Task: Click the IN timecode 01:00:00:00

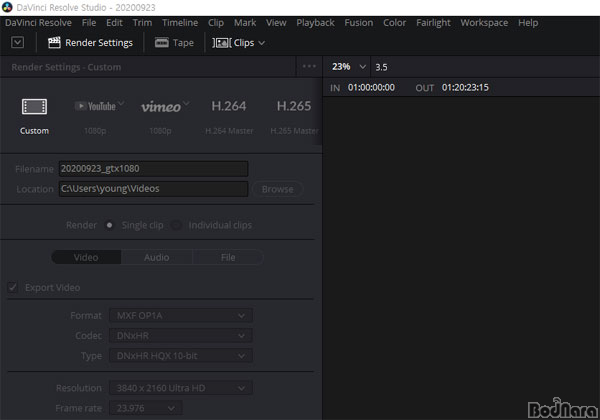Action: click(x=371, y=88)
